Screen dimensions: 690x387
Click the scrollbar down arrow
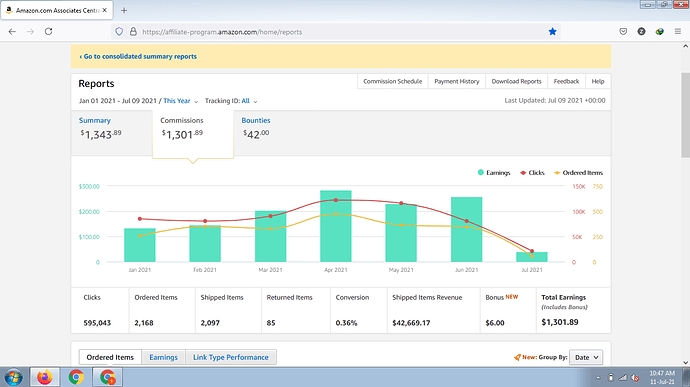[x=685, y=362]
